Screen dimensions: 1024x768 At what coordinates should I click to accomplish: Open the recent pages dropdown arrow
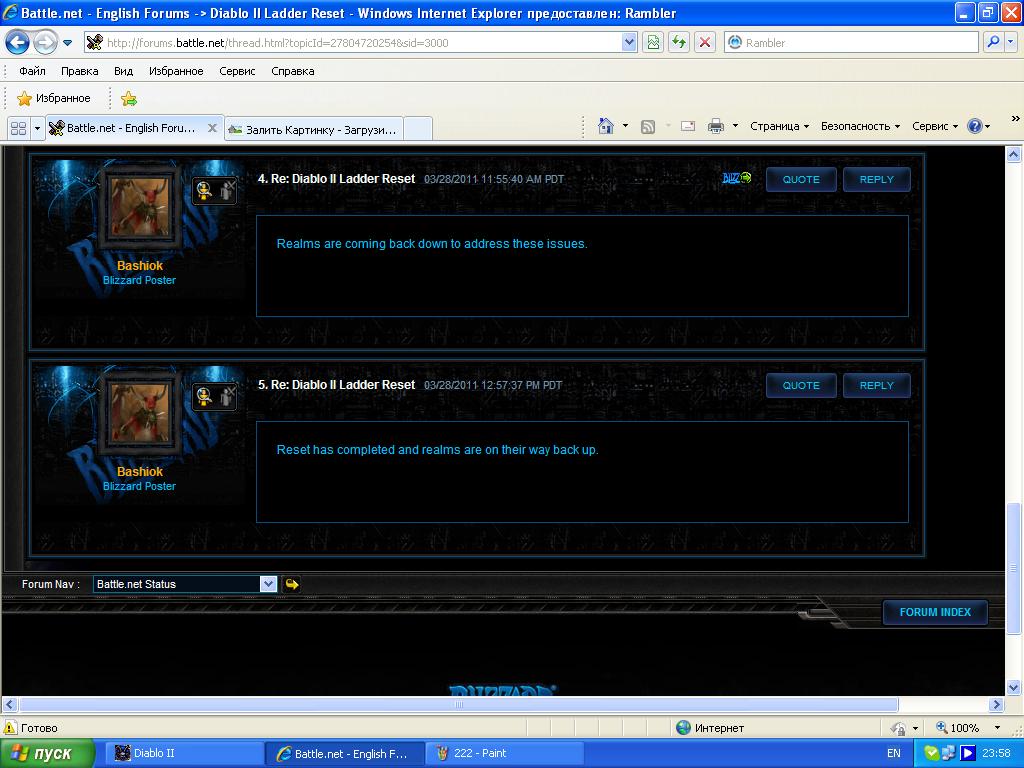[67, 43]
